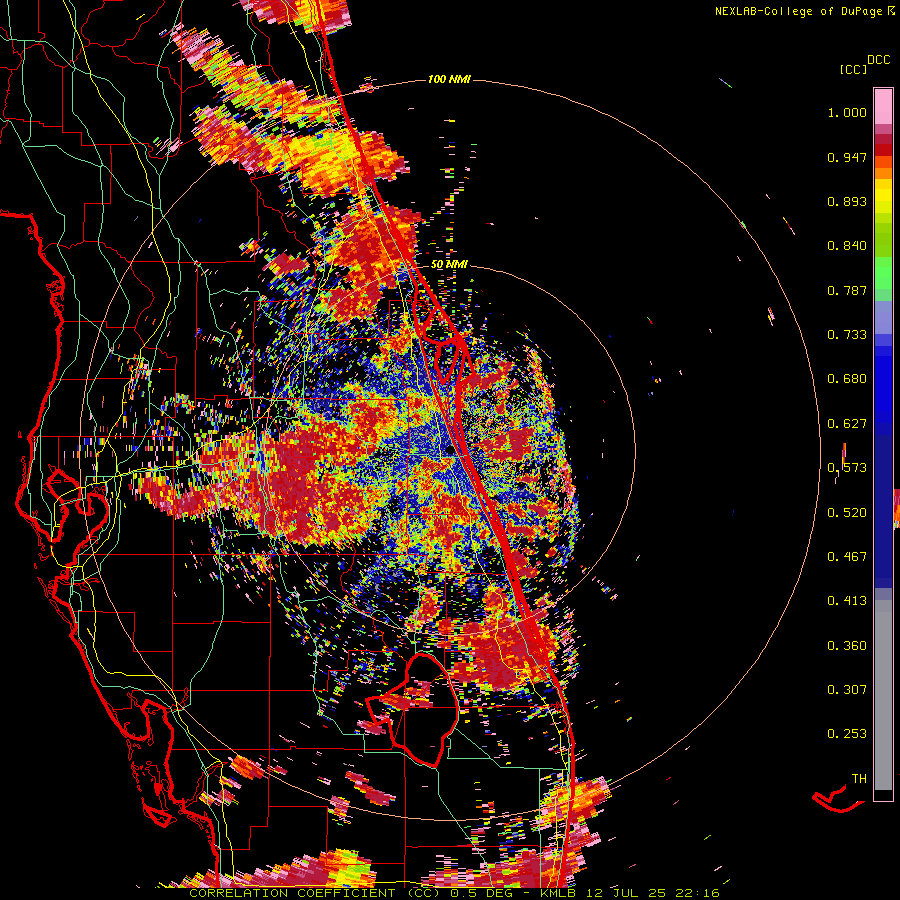Select the 0.787 legend value

(847, 290)
